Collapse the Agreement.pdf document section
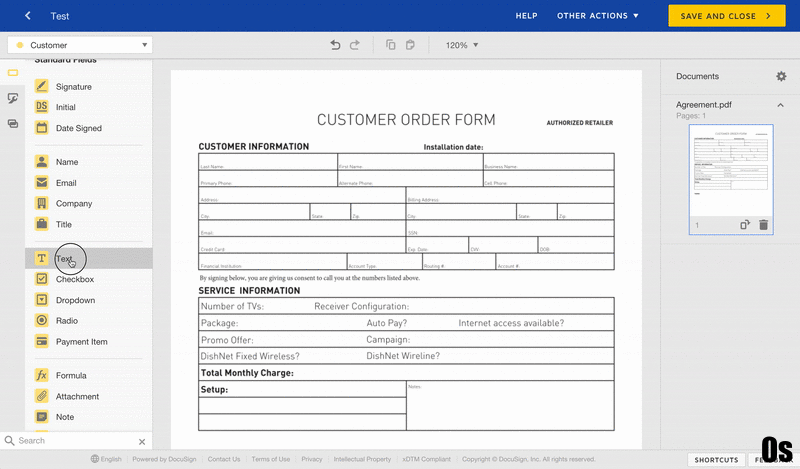The height and width of the screenshot is (469, 800). point(781,104)
